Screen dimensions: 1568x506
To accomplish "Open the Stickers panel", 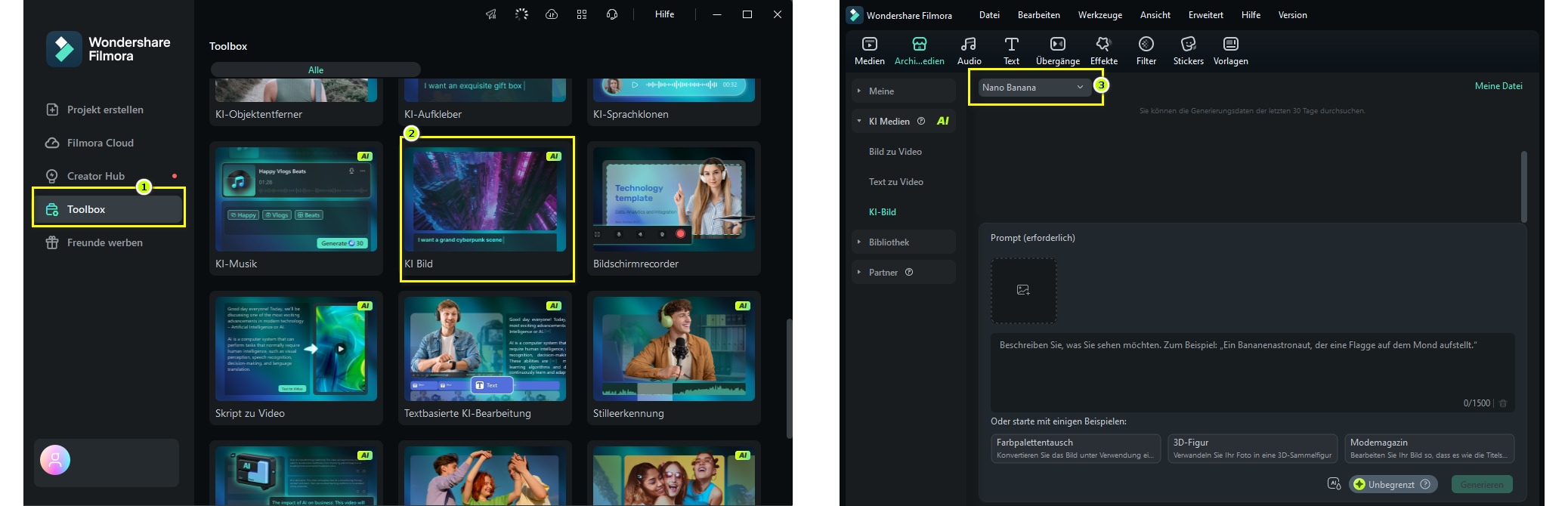I will click(x=1188, y=51).
